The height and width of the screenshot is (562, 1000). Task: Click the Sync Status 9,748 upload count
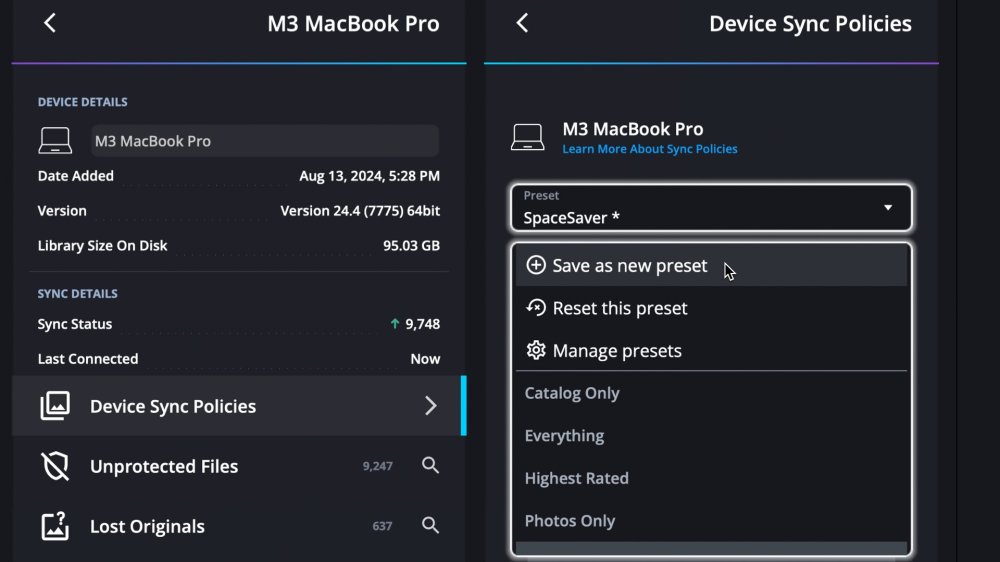point(415,324)
